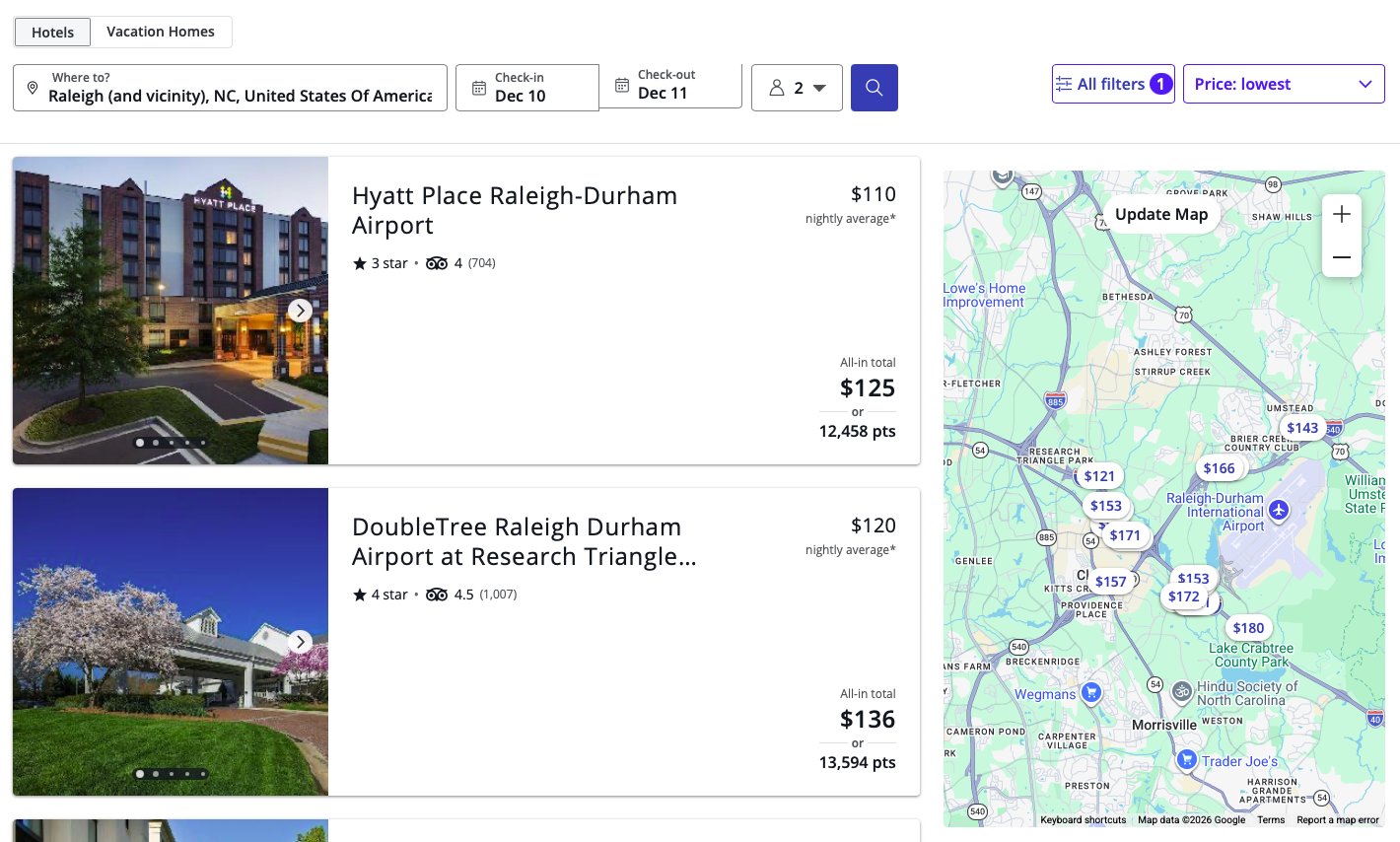Select the $121 map price marker

coord(1099,476)
